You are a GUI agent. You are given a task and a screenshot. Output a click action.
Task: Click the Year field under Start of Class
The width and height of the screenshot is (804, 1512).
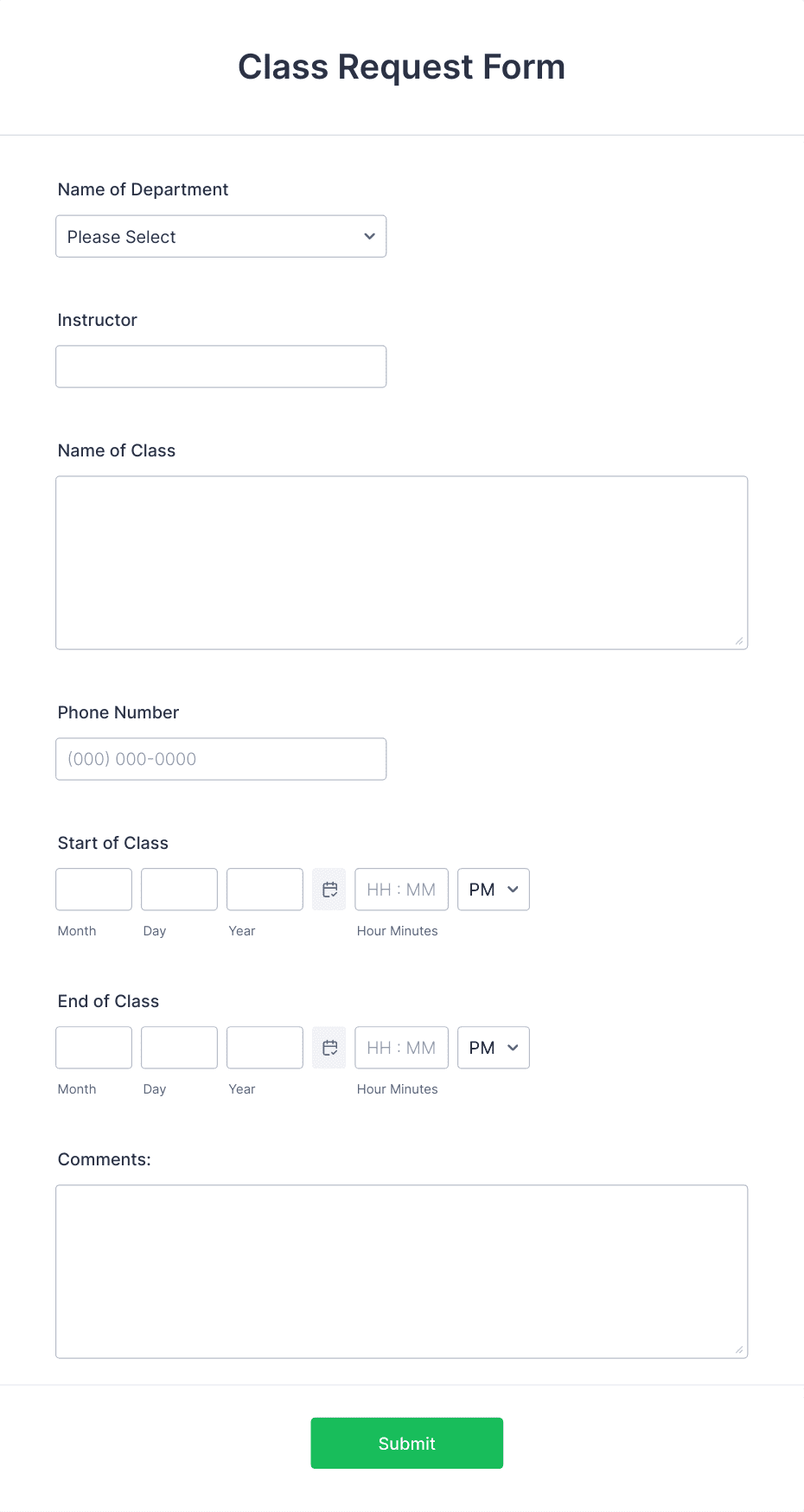pos(264,889)
